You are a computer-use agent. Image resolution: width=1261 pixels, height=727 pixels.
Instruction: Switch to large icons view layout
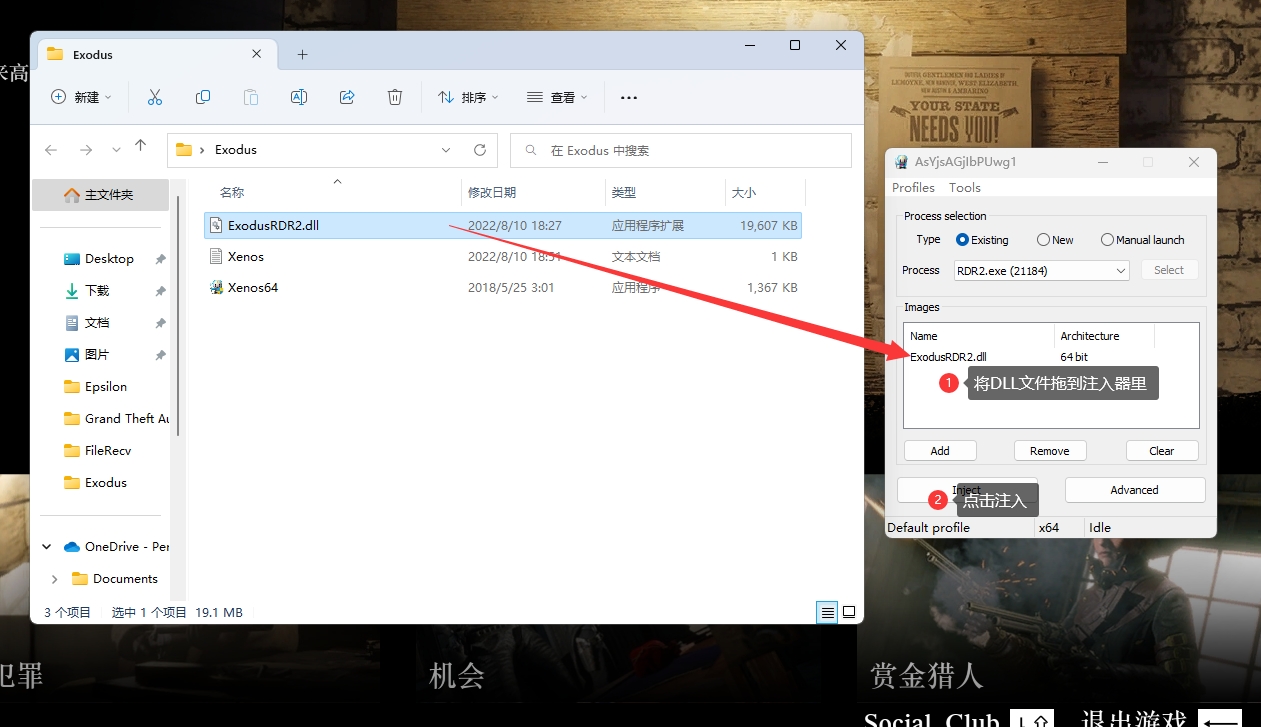coord(849,612)
